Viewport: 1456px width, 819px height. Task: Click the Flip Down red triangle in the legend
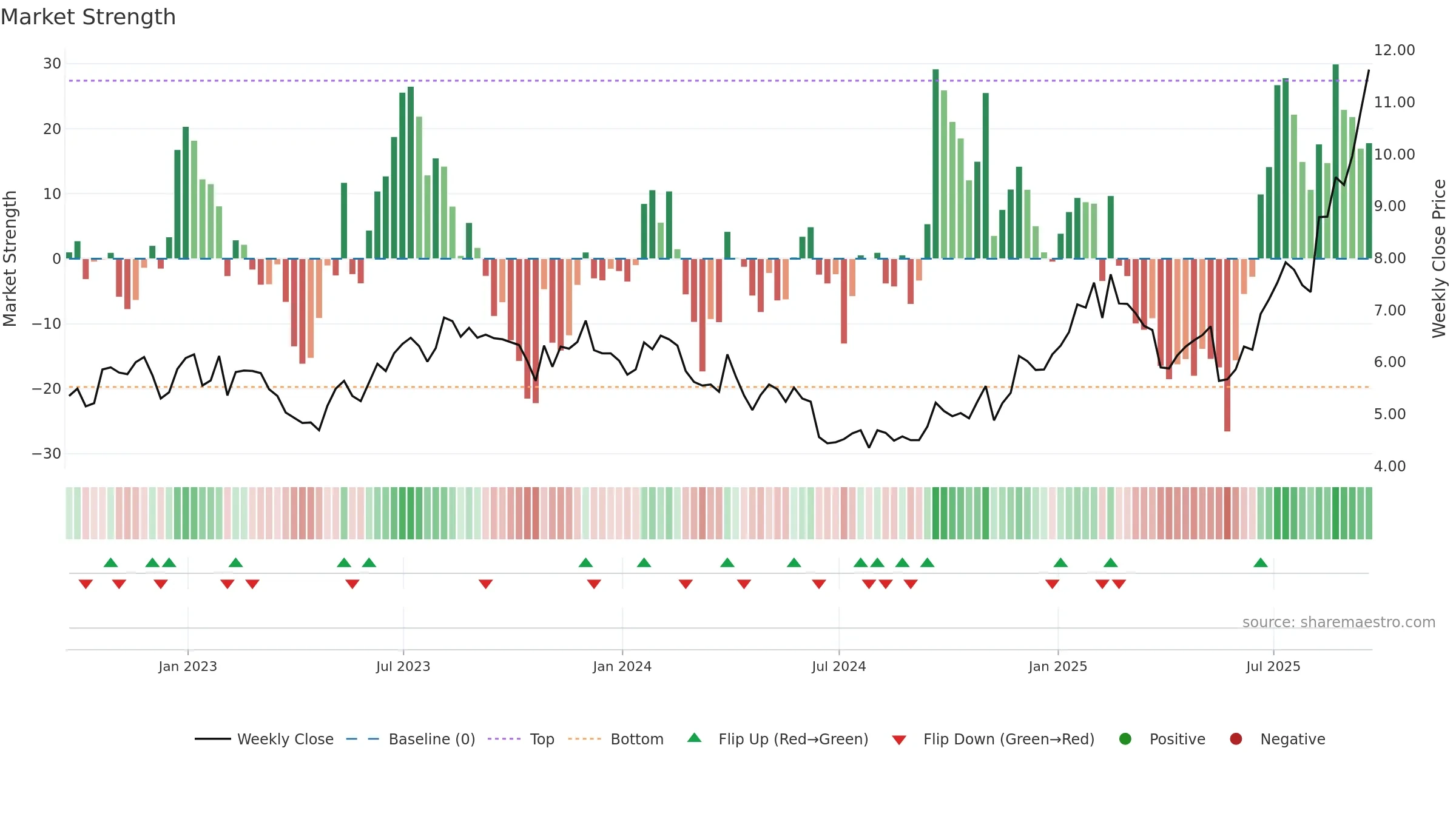(x=899, y=740)
